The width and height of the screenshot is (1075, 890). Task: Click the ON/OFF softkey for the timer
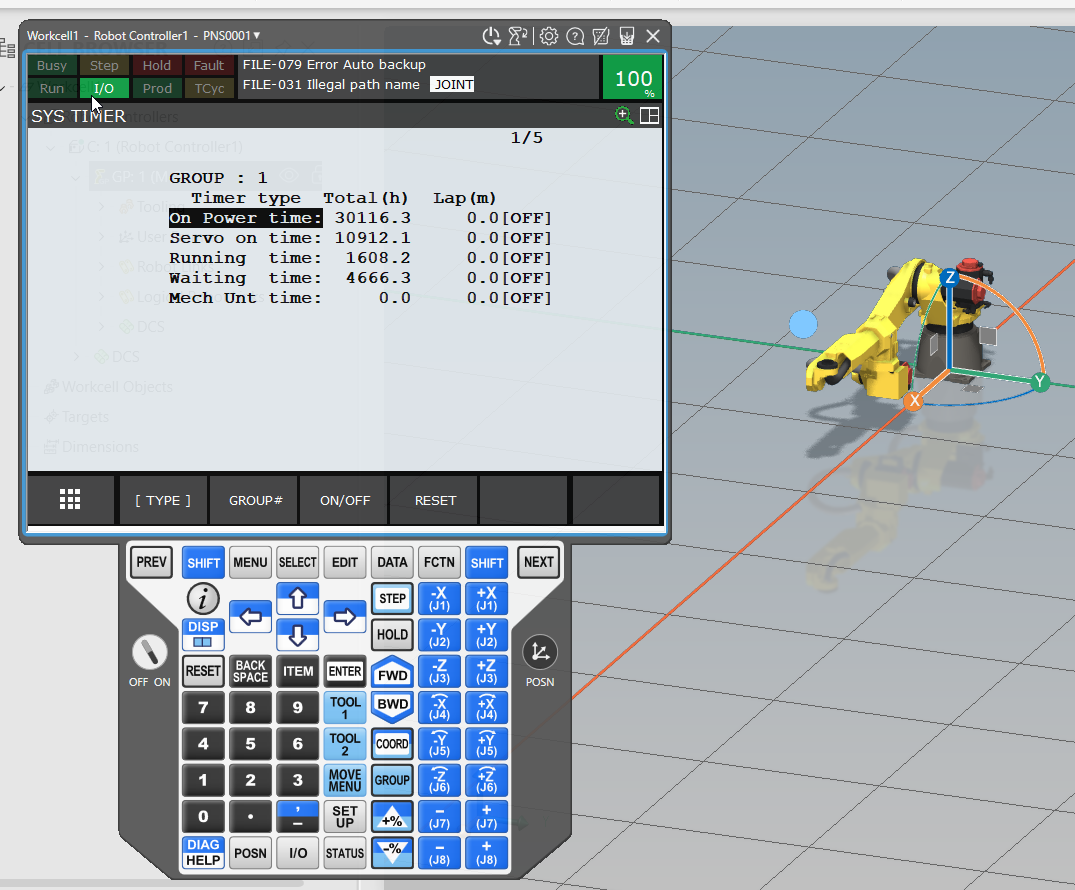click(x=345, y=500)
